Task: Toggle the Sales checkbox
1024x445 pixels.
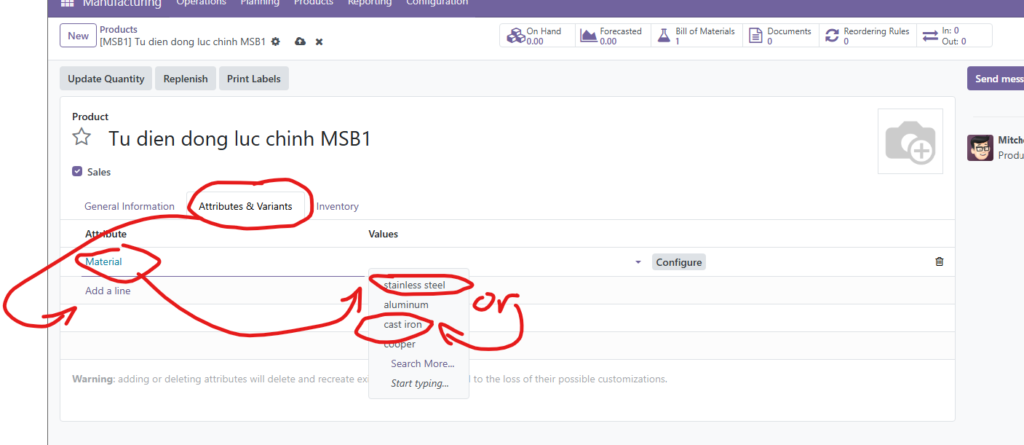Action: (x=78, y=172)
